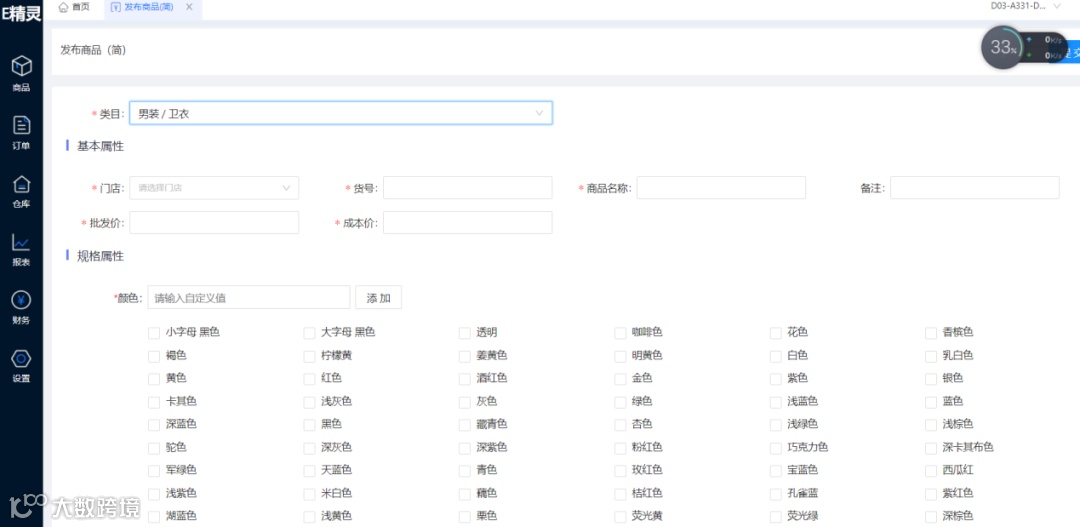Check the 柠檬黄 checkbox

tap(309, 356)
